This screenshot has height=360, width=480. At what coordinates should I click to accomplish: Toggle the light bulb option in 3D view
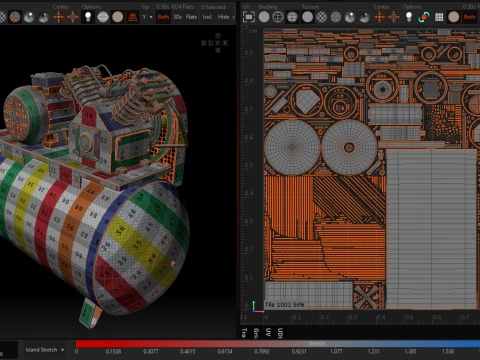[88, 17]
